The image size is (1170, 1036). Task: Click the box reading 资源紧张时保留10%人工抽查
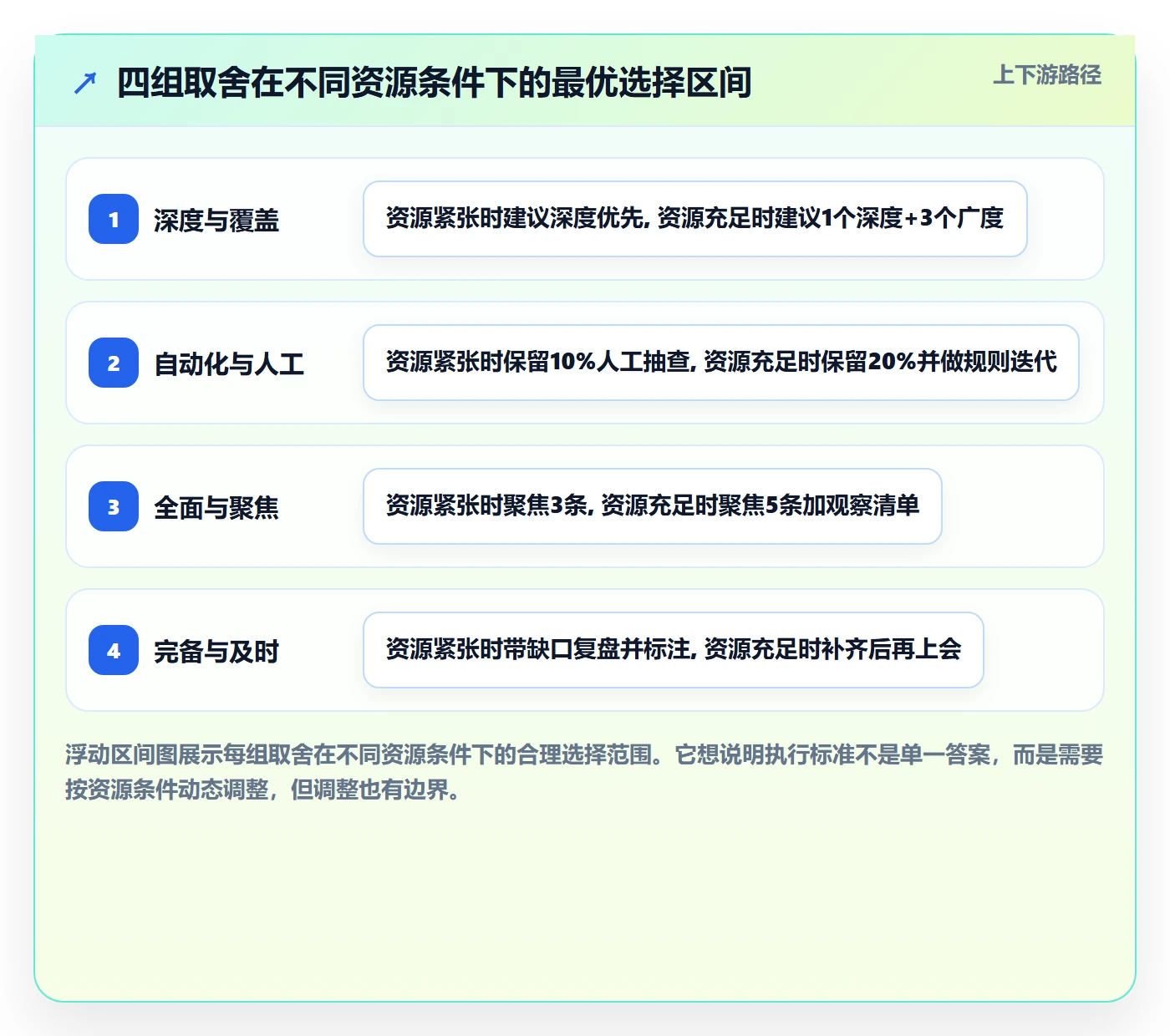pyautogui.click(x=721, y=363)
